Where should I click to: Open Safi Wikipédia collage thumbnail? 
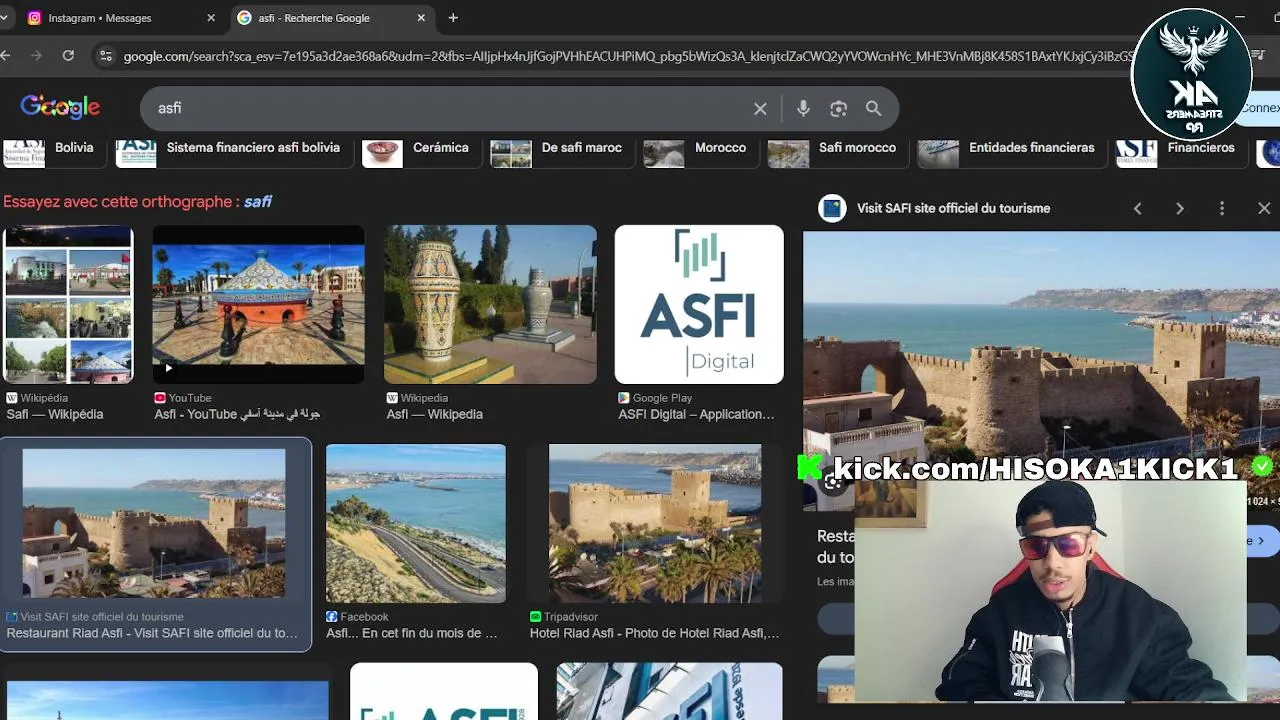(68, 304)
